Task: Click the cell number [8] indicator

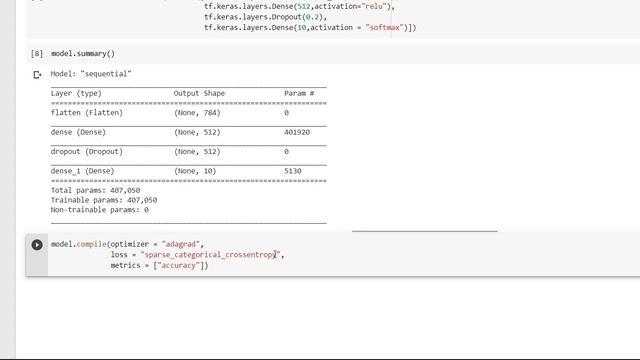Action: [37, 53]
